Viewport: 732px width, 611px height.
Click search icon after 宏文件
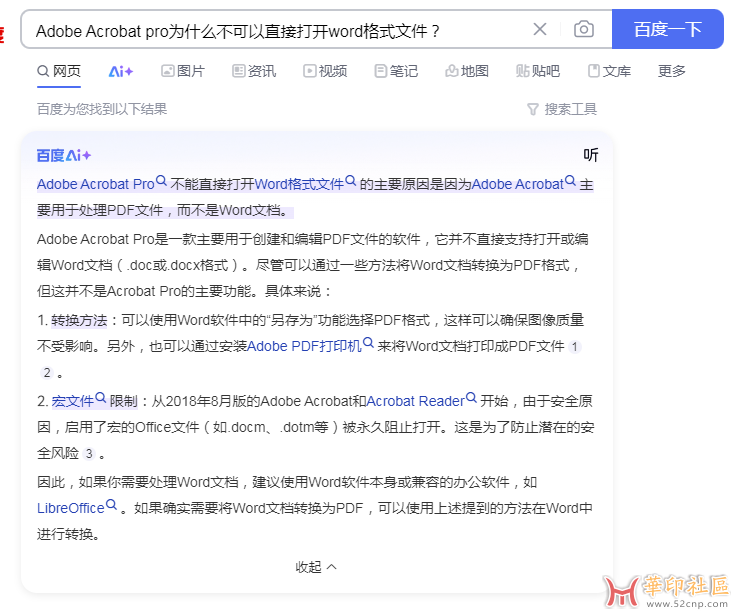pos(100,398)
